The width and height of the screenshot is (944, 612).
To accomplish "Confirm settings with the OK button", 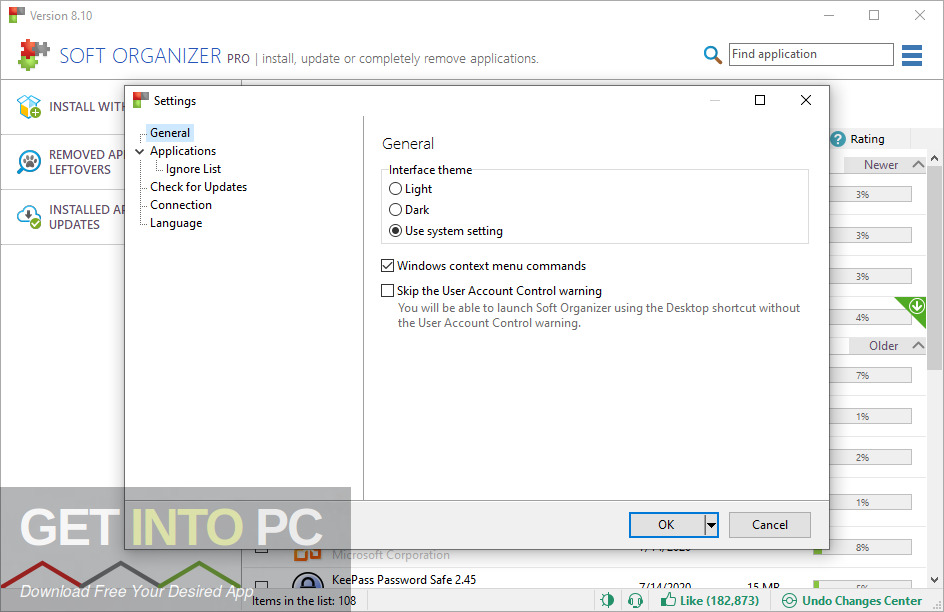I will pos(666,525).
